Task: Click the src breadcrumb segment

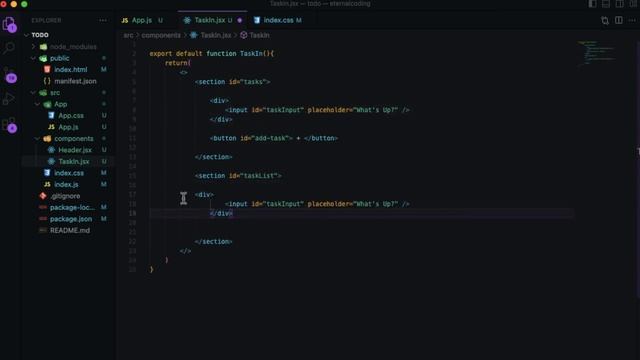Action: point(128,36)
